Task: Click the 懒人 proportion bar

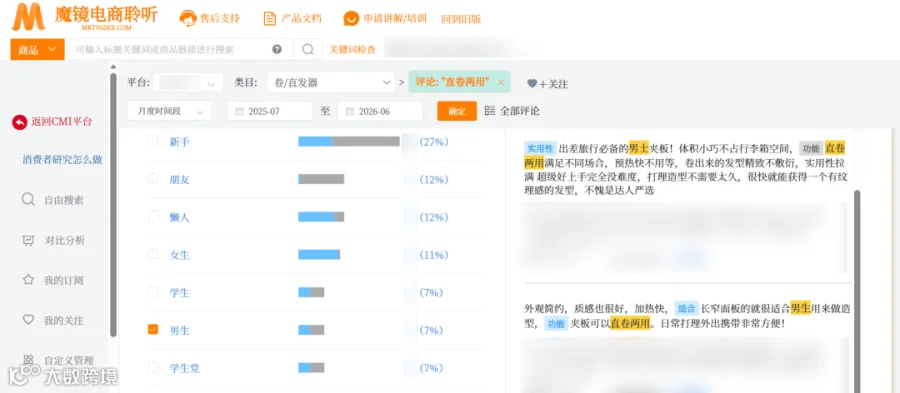Action: point(321,216)
